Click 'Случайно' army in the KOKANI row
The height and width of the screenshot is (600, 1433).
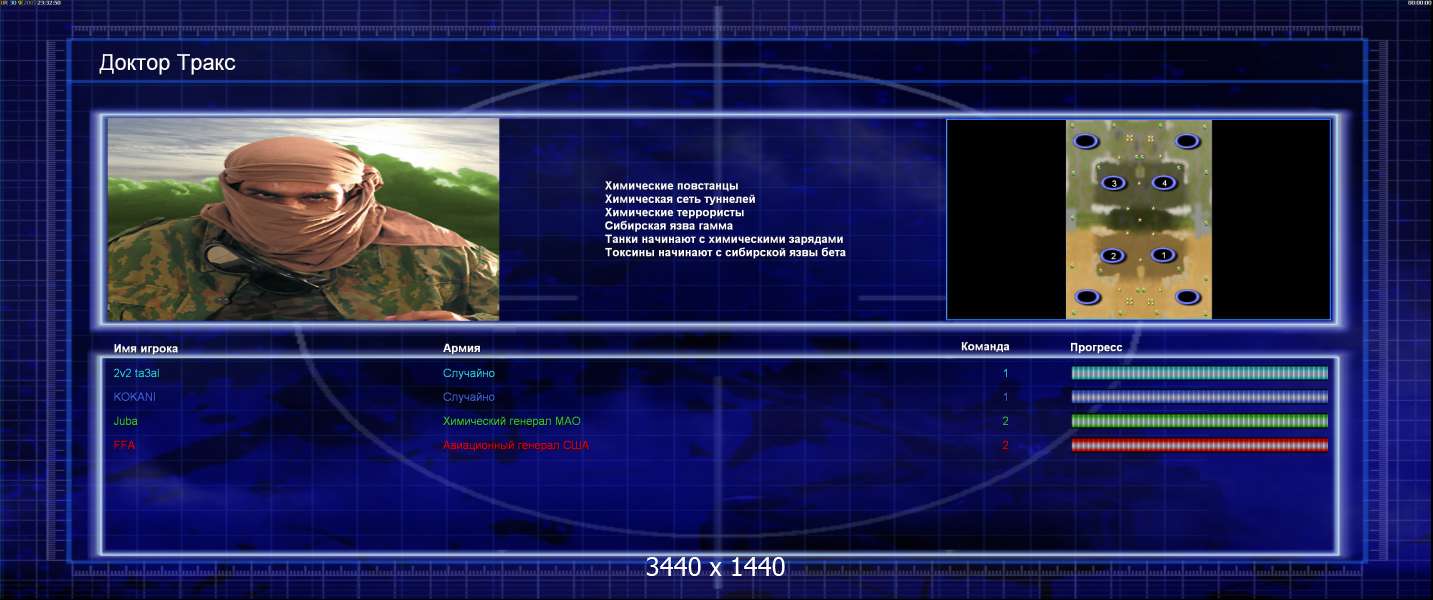pos(469,397)
